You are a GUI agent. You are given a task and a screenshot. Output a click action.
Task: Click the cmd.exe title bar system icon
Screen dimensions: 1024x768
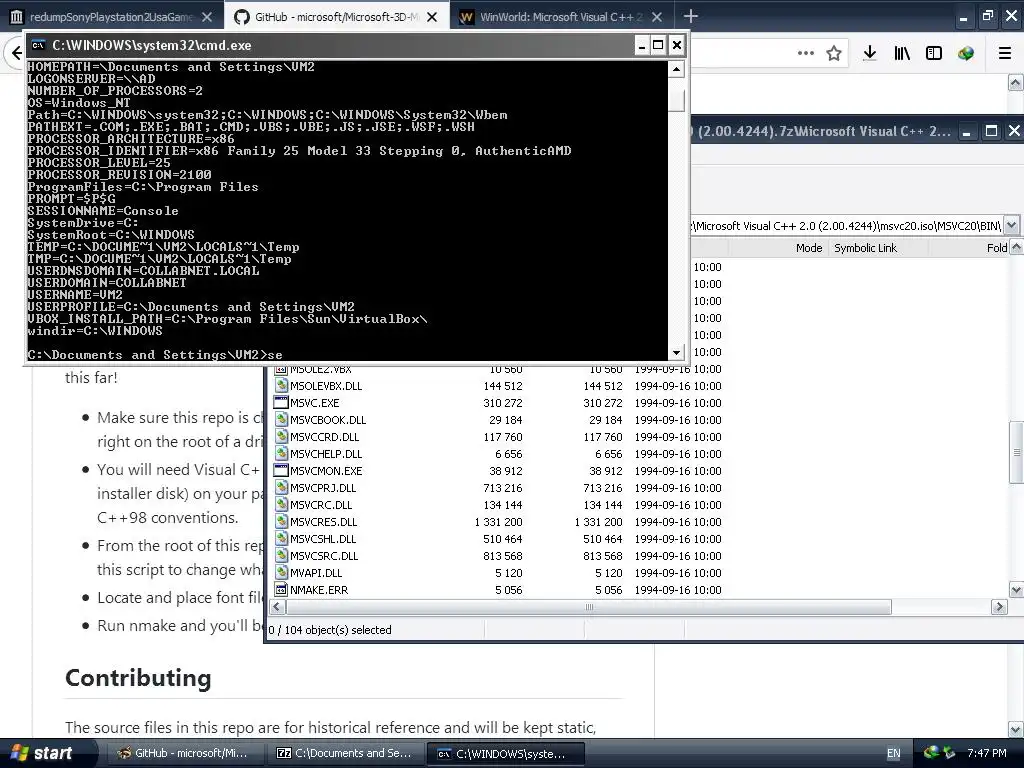pos(39,45)
